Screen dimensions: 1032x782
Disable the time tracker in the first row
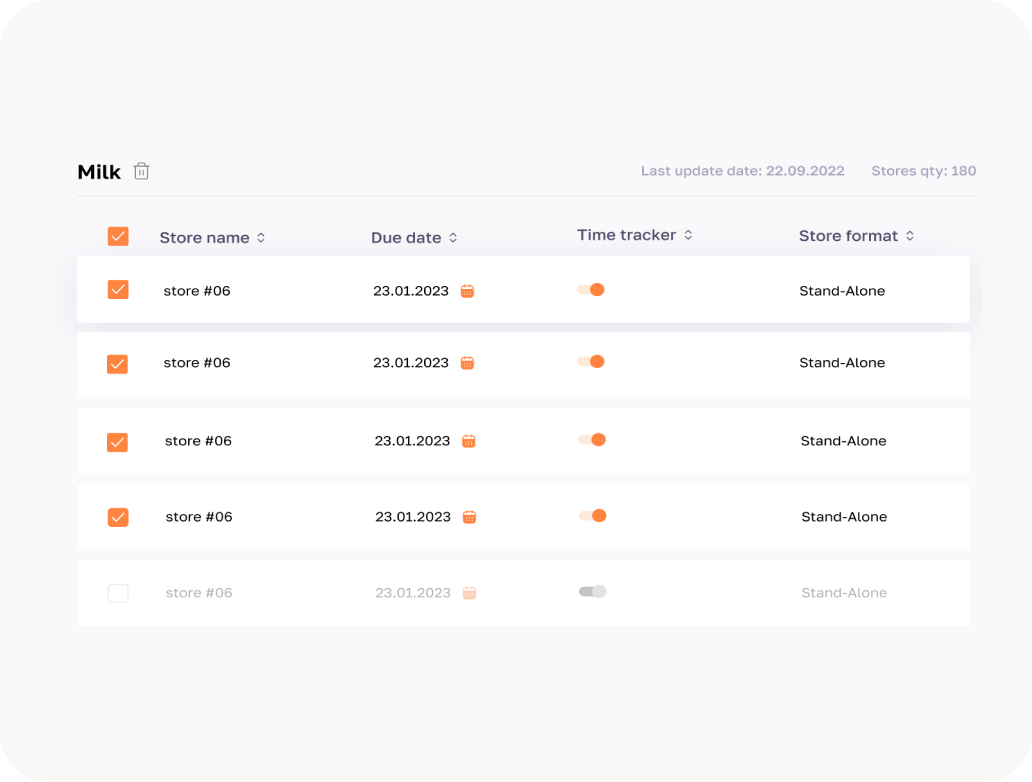tap(591, 290)
